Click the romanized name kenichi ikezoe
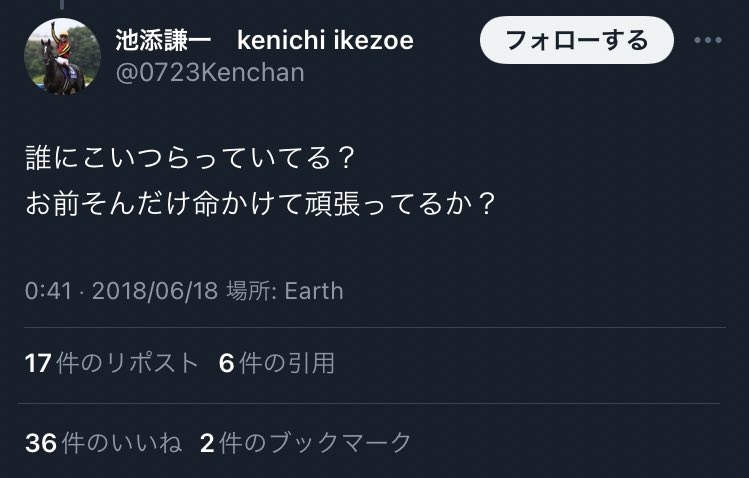The image size is (749, 478). (x=324, y=40)
